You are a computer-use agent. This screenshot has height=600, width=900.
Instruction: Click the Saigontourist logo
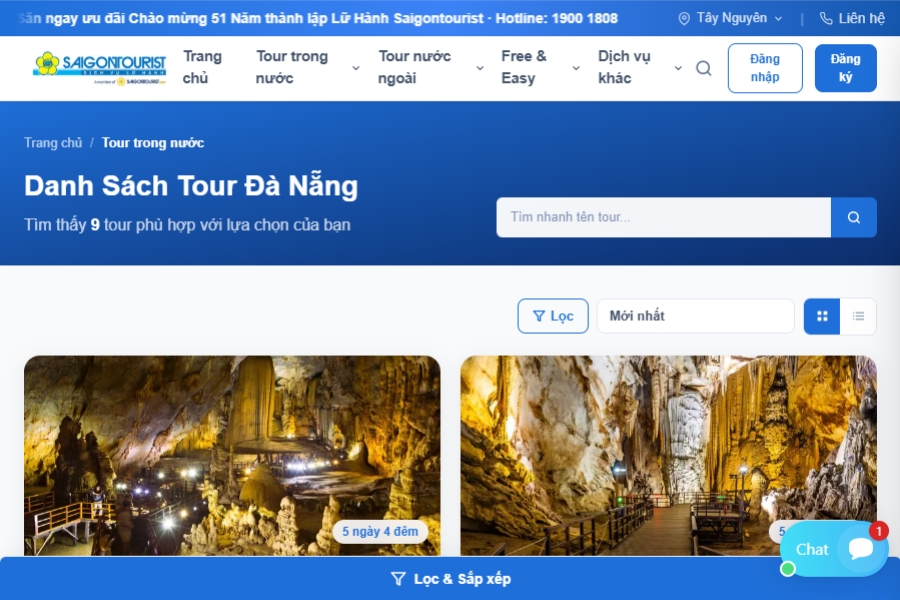pyautogui.click(x=99, y=68)
